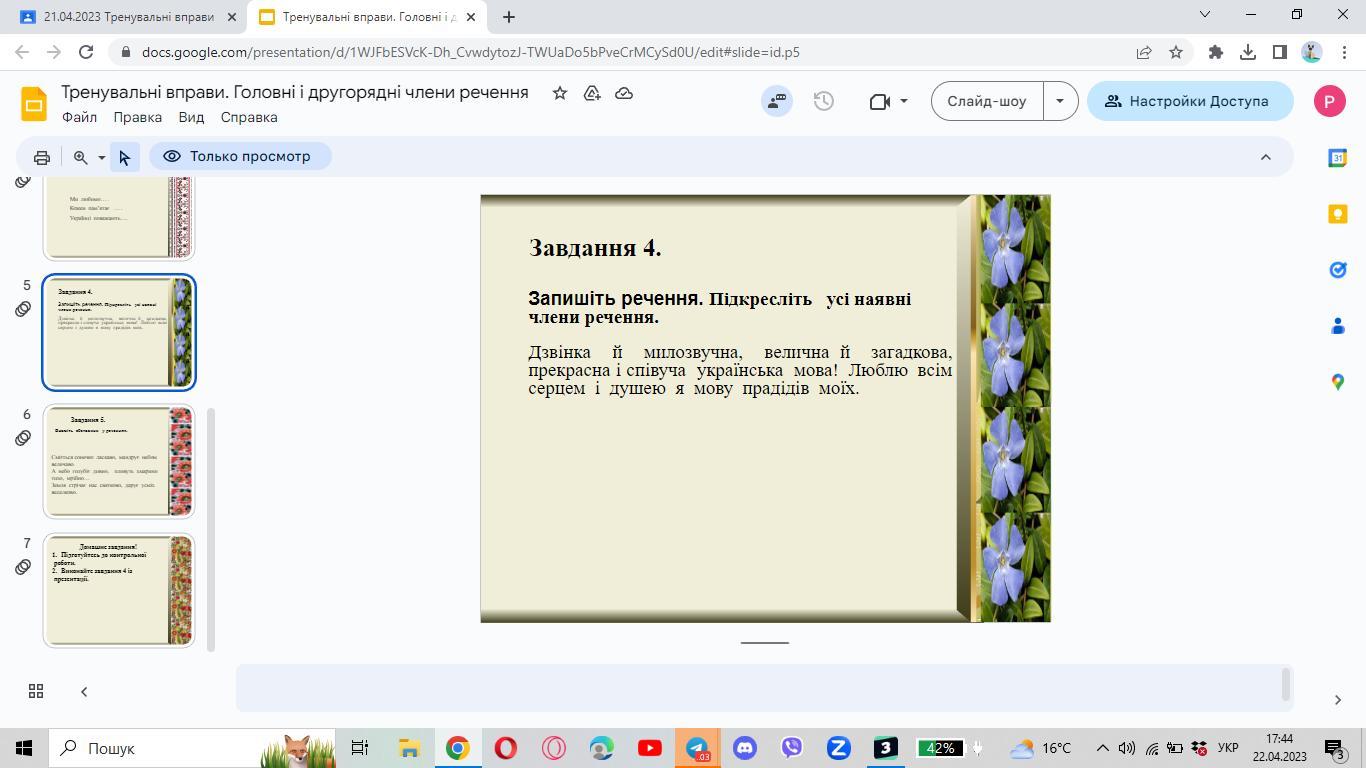This screenshot has width=1366, height=768.
Task: Open the camera meeting dropdown
Action: [903, 101]
